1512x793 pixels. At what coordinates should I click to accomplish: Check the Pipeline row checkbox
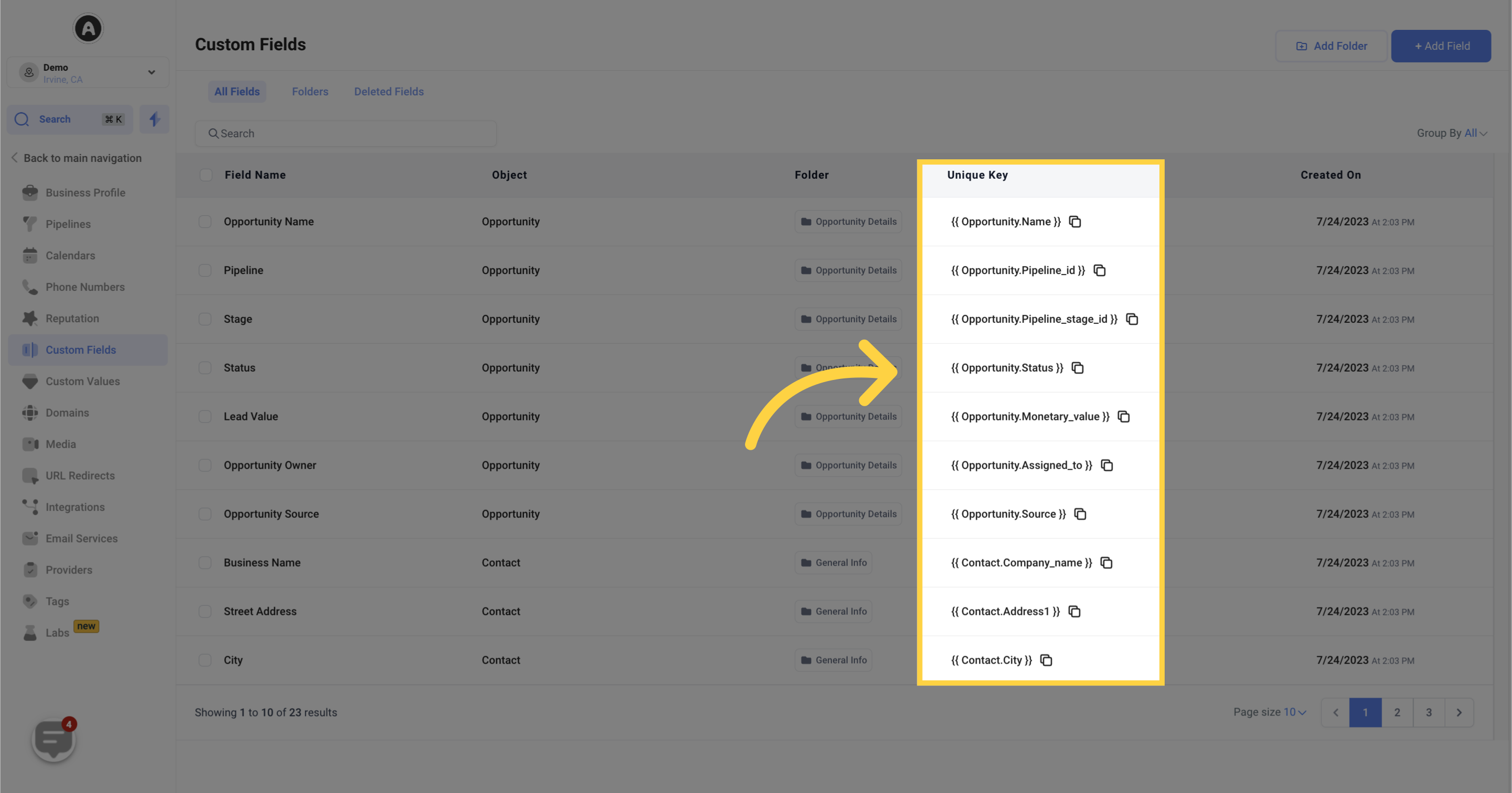(x=205, y=270)
